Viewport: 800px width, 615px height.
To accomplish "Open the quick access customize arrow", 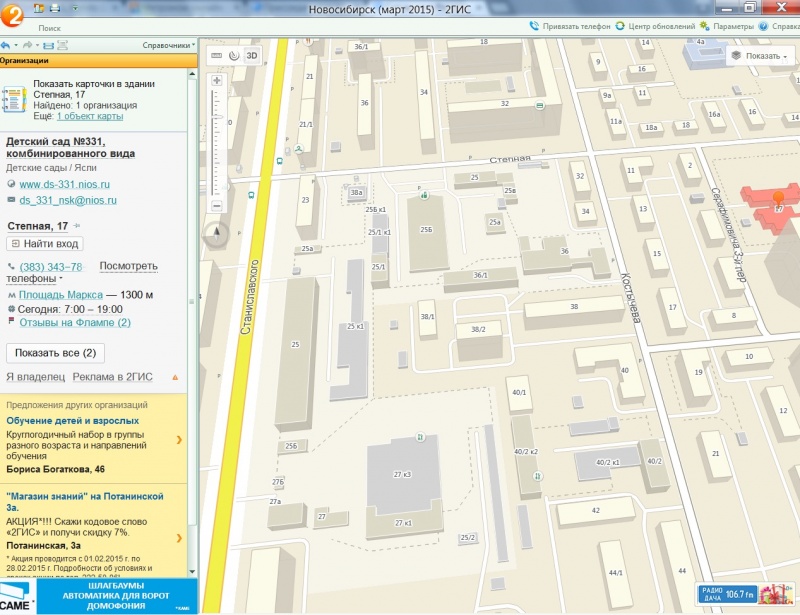I will point(75,8).
